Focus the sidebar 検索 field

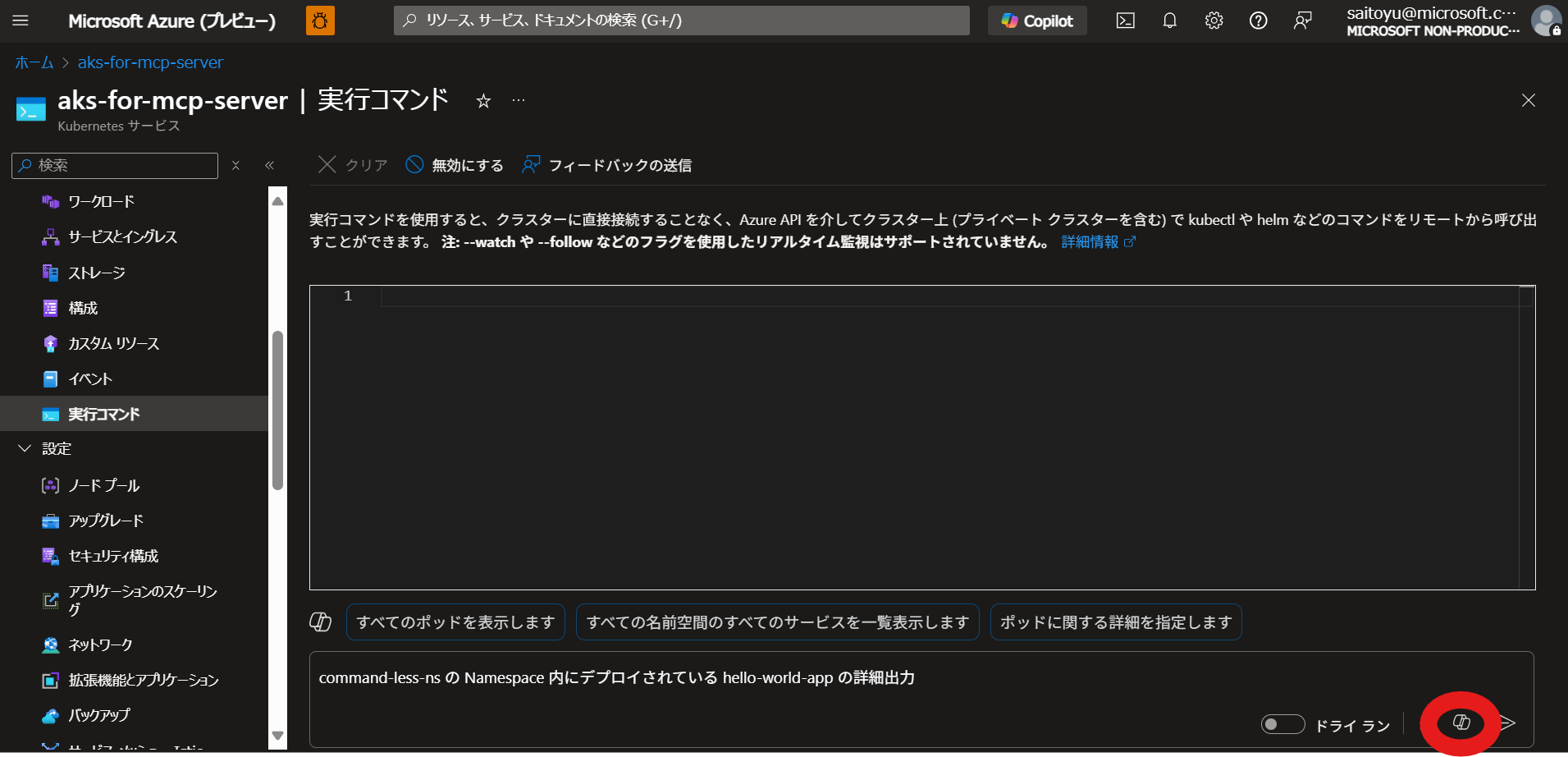pyautogui.click(x=115, y=165)
